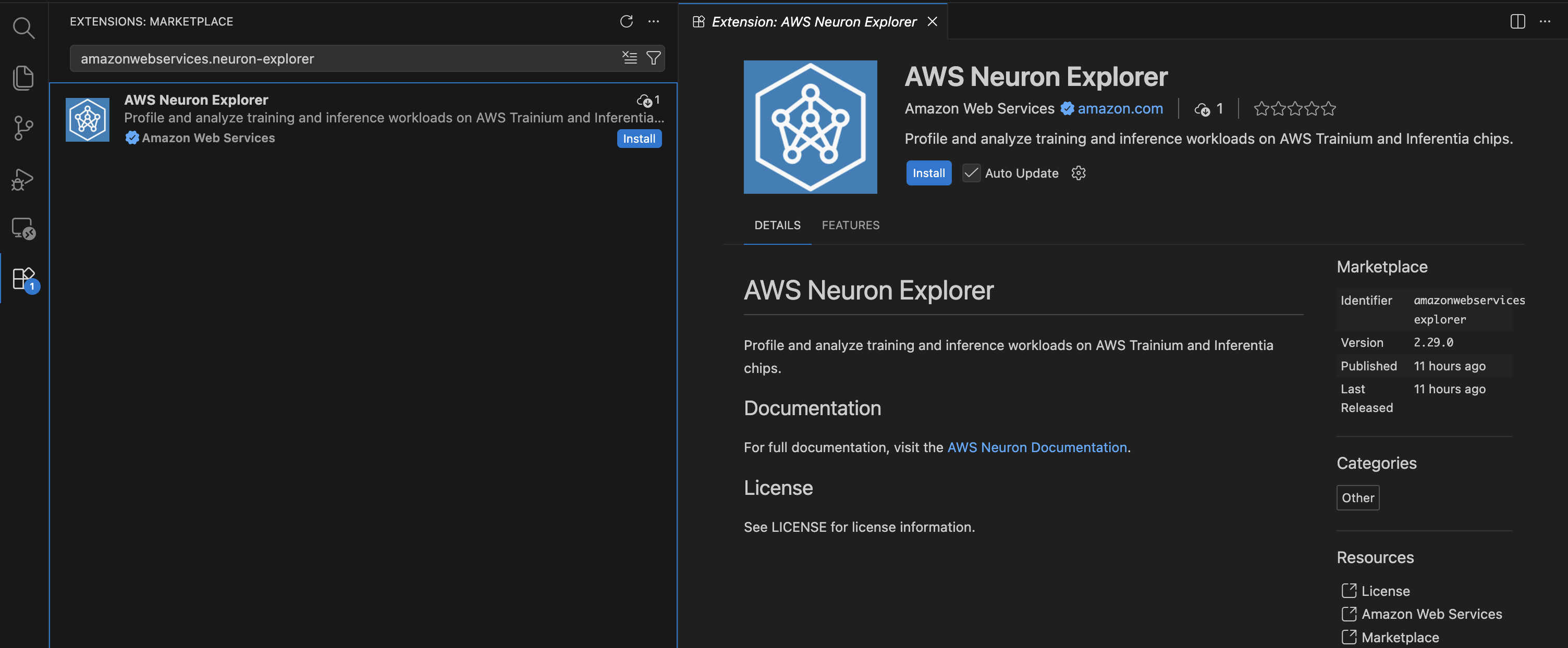Open the amazon.com publisher link
Image resolution: width=1568 pixels, height=648 pixels.
coord(1120,108)
